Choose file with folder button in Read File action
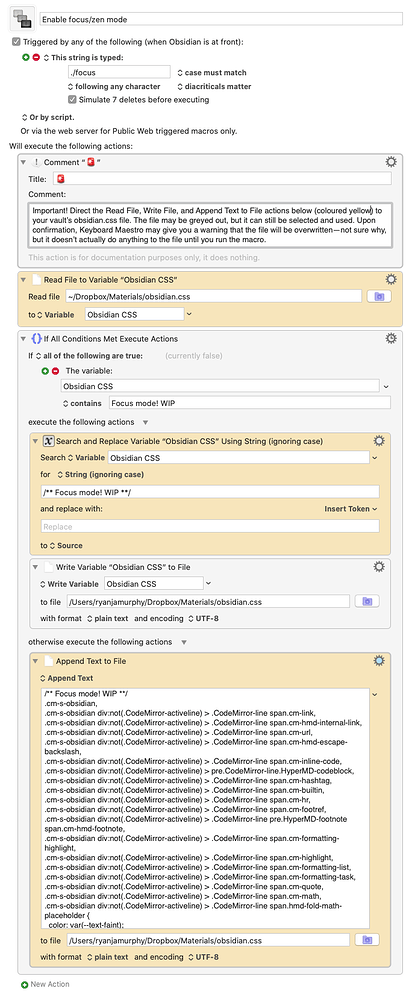The image size is (412, 997). [x=380, y=296]
